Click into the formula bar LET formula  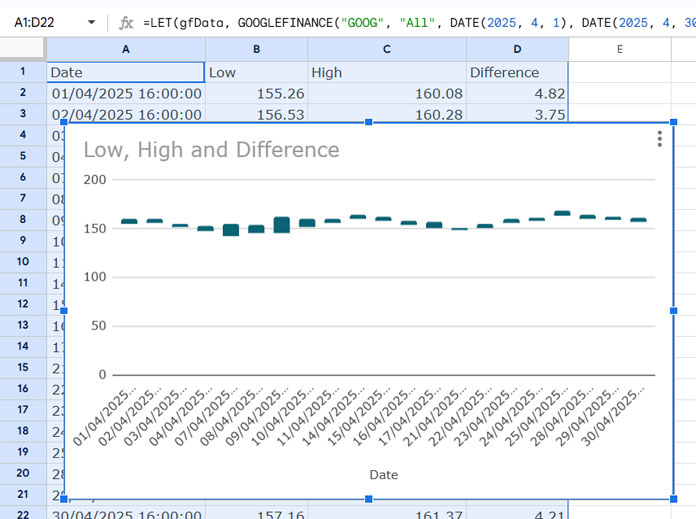pyautogui.click(x=417, y=23)
